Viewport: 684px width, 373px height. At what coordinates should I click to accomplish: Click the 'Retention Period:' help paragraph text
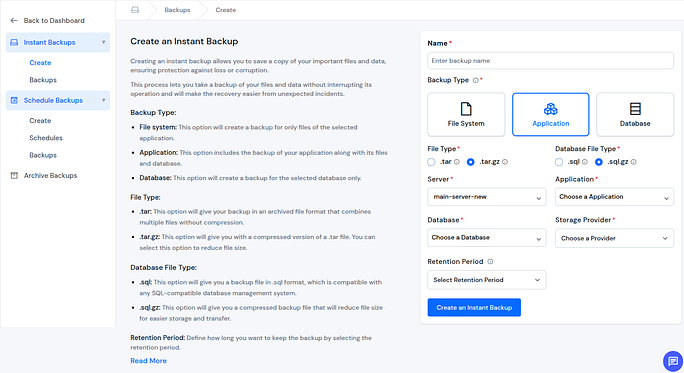tap(251, 342)
